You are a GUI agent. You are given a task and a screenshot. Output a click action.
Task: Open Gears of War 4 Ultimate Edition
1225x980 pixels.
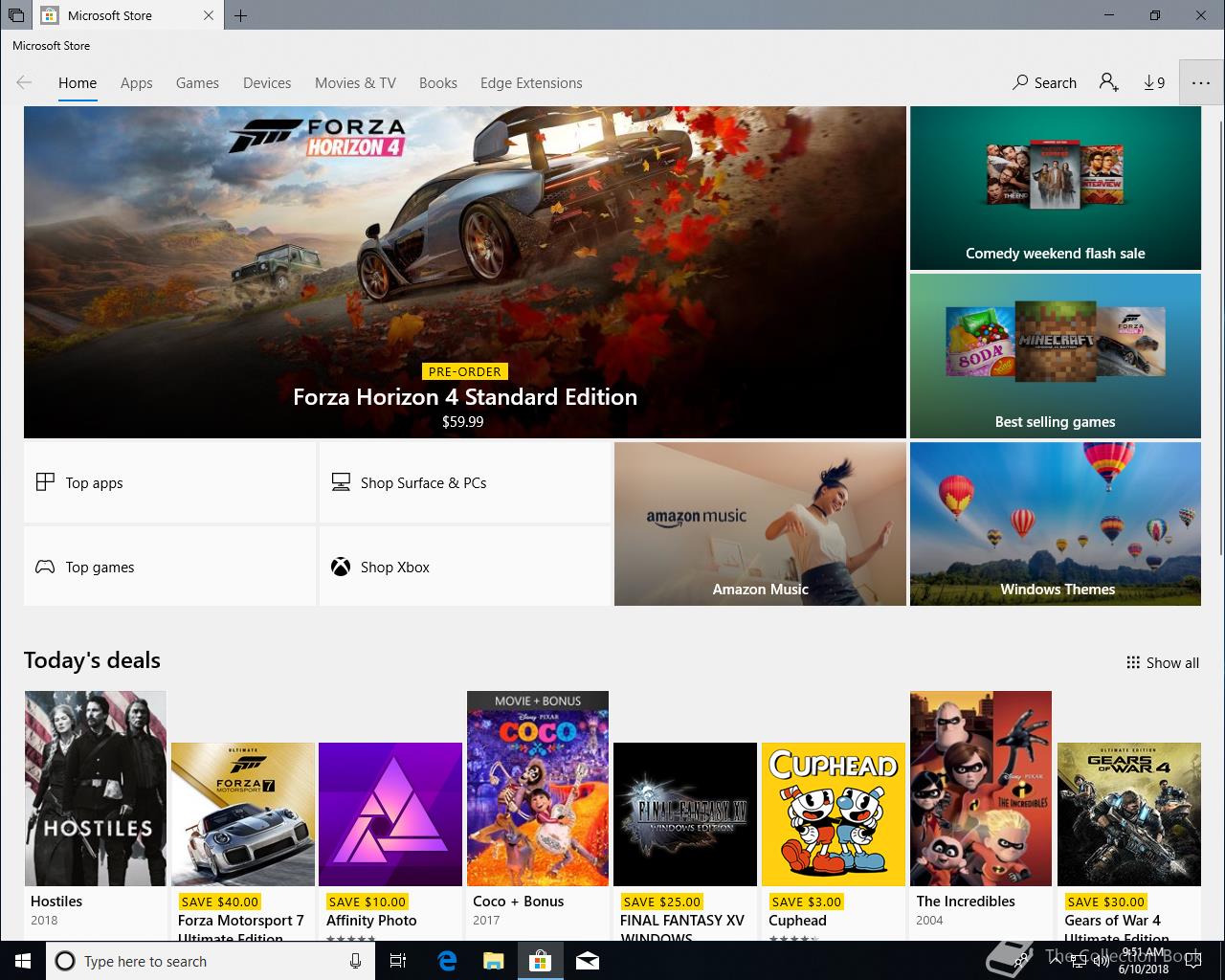tap(1129, 841)
